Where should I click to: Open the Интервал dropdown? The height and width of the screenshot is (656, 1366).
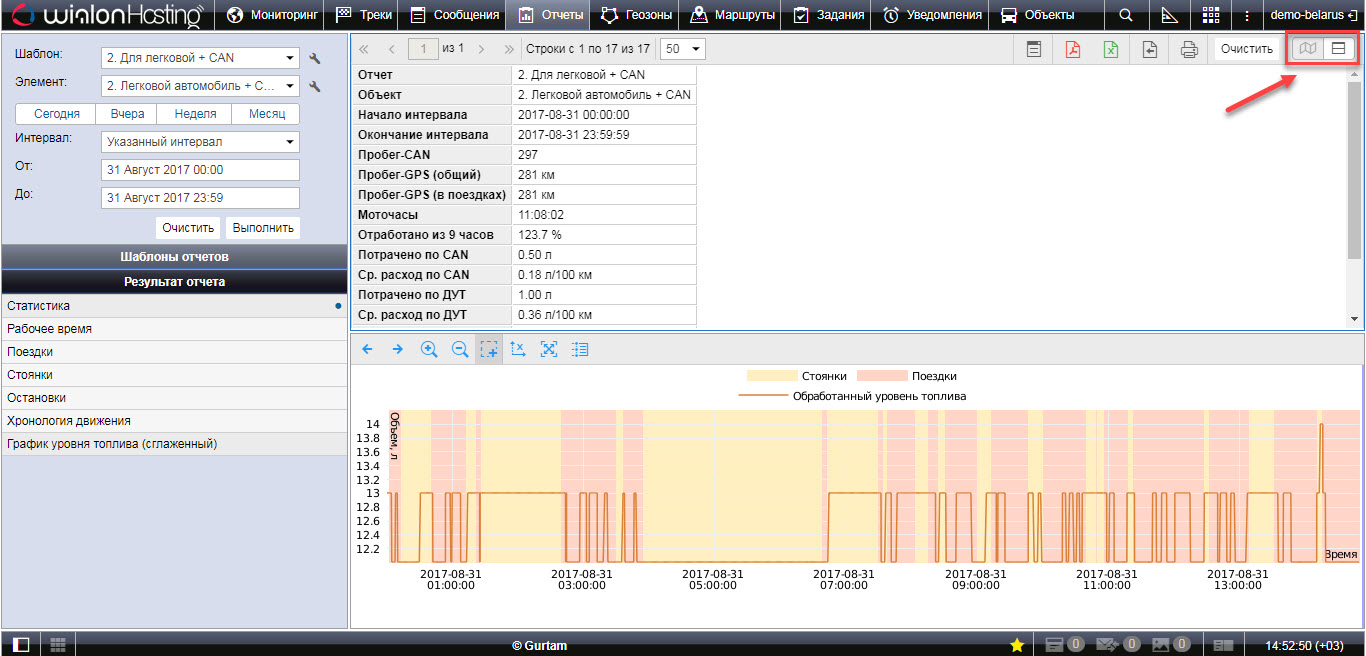(200, 142)
